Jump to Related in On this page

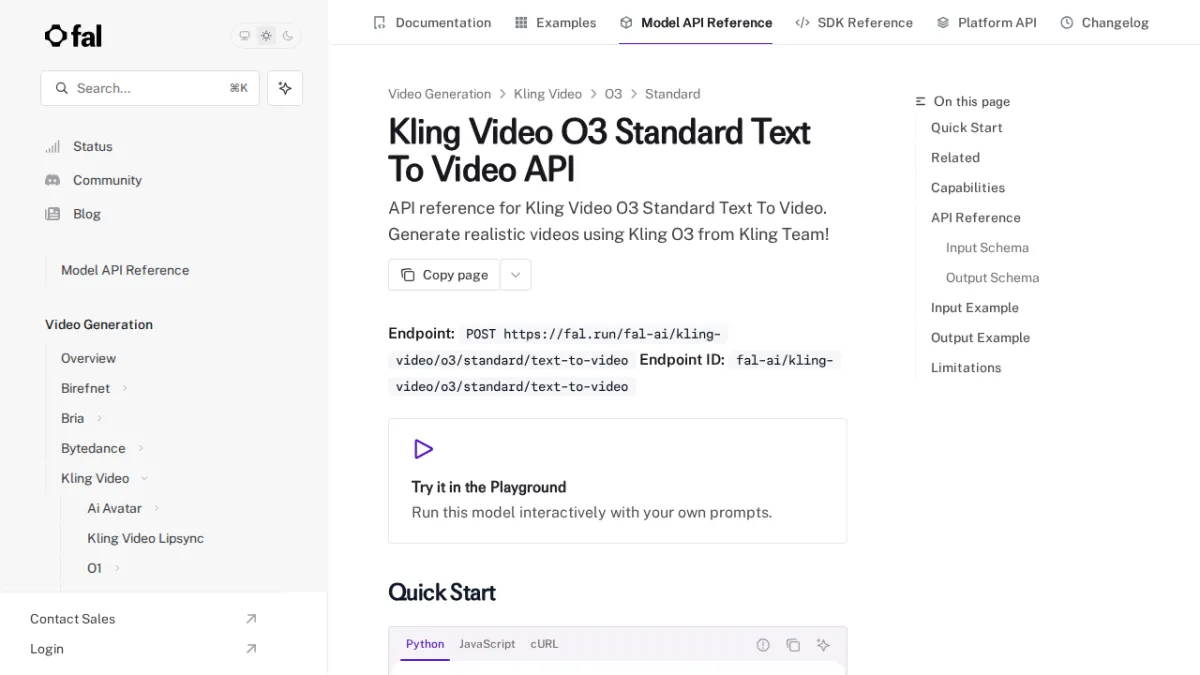[955, 158]
